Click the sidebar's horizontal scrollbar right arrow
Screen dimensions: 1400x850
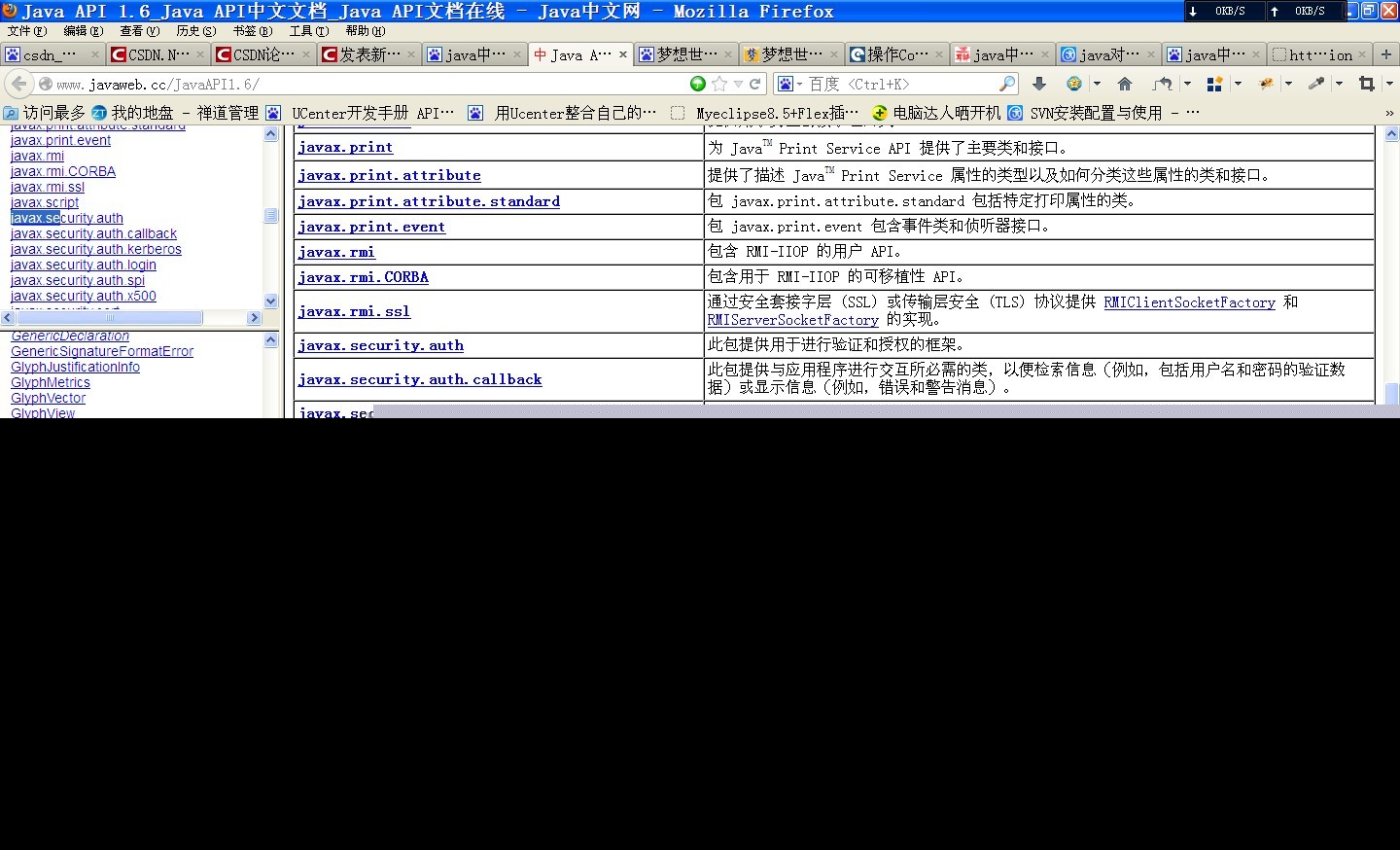[x=254, y=317]
